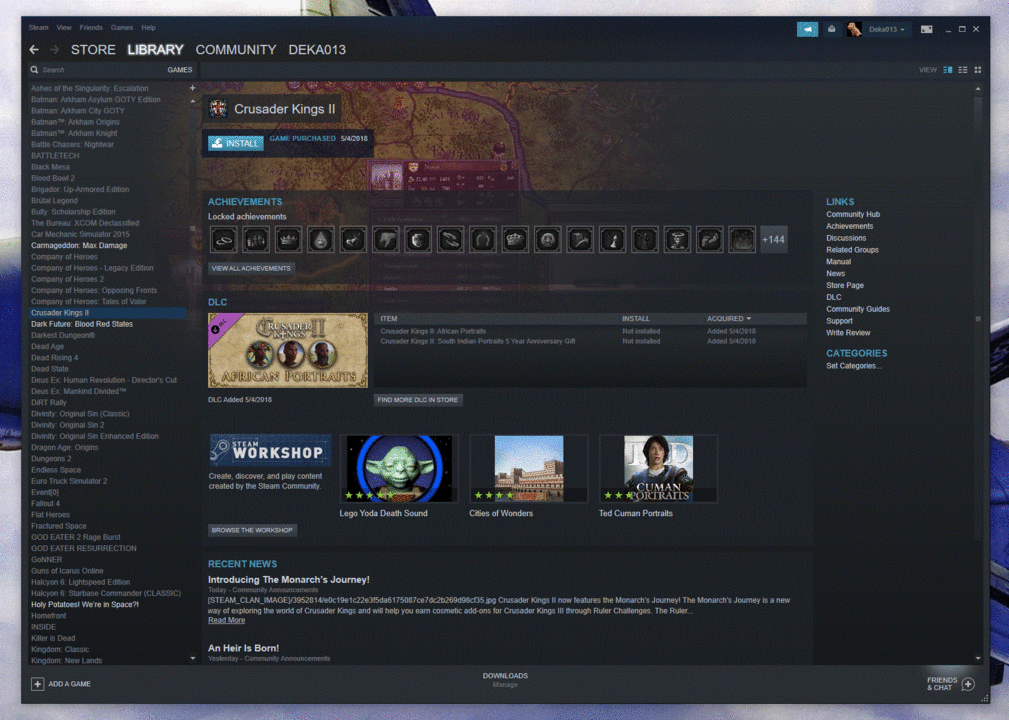Select Euro Truck Simulator 2 in list
The image size is (1009, 720).
point(69,481)
